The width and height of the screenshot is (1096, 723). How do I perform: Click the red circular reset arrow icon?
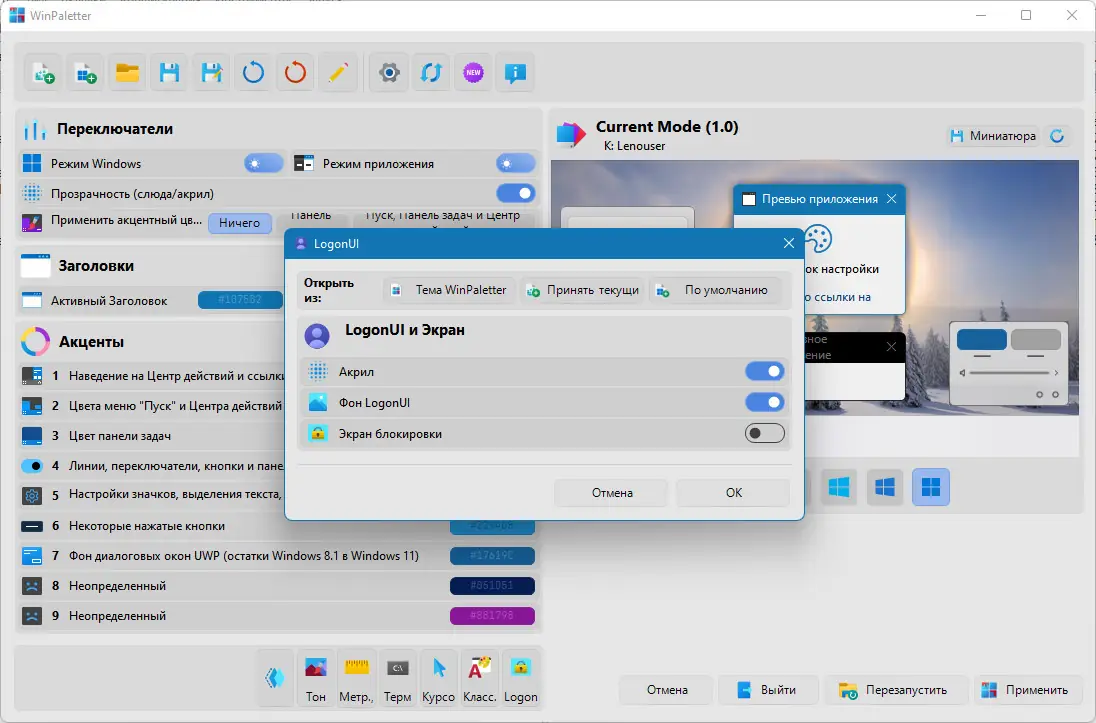295,73
